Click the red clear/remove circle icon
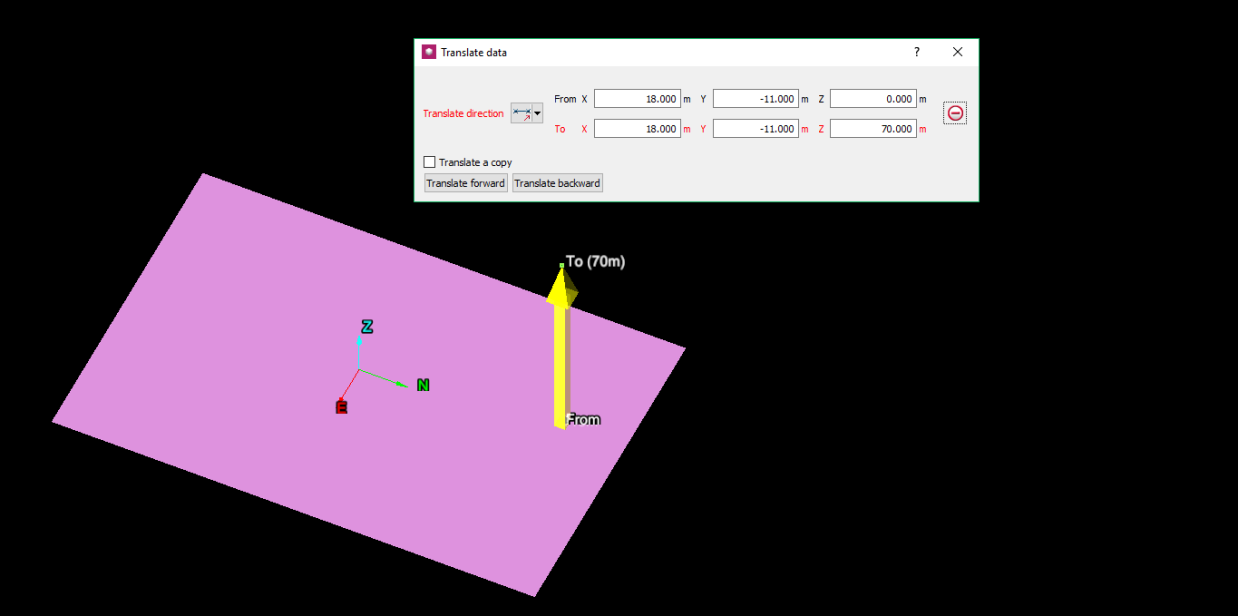 pos(955,113)
